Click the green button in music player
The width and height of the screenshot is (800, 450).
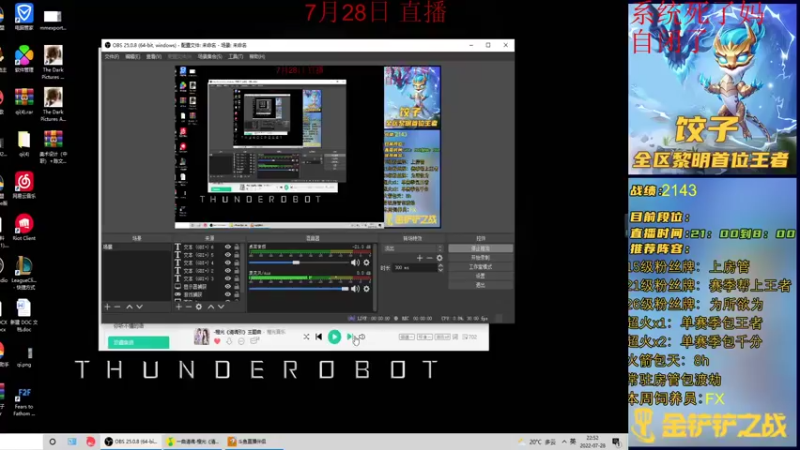click(x=138, y=342)
